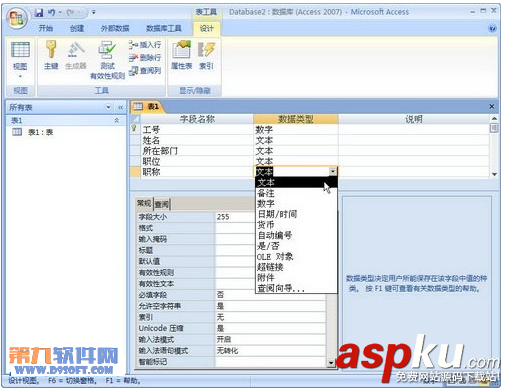Screen dimensions: 506x389
Task: Click the 说明 column header
Action: pyautogui.click(x=414, y=119)
